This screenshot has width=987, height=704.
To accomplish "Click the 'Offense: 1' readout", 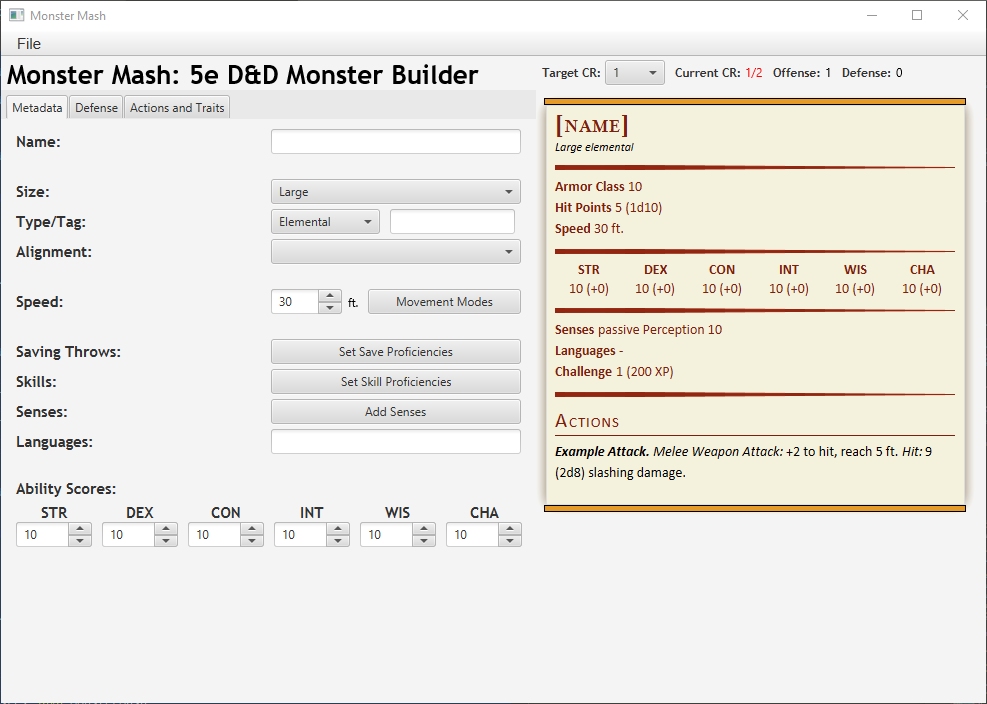I will tap(802, 73).
